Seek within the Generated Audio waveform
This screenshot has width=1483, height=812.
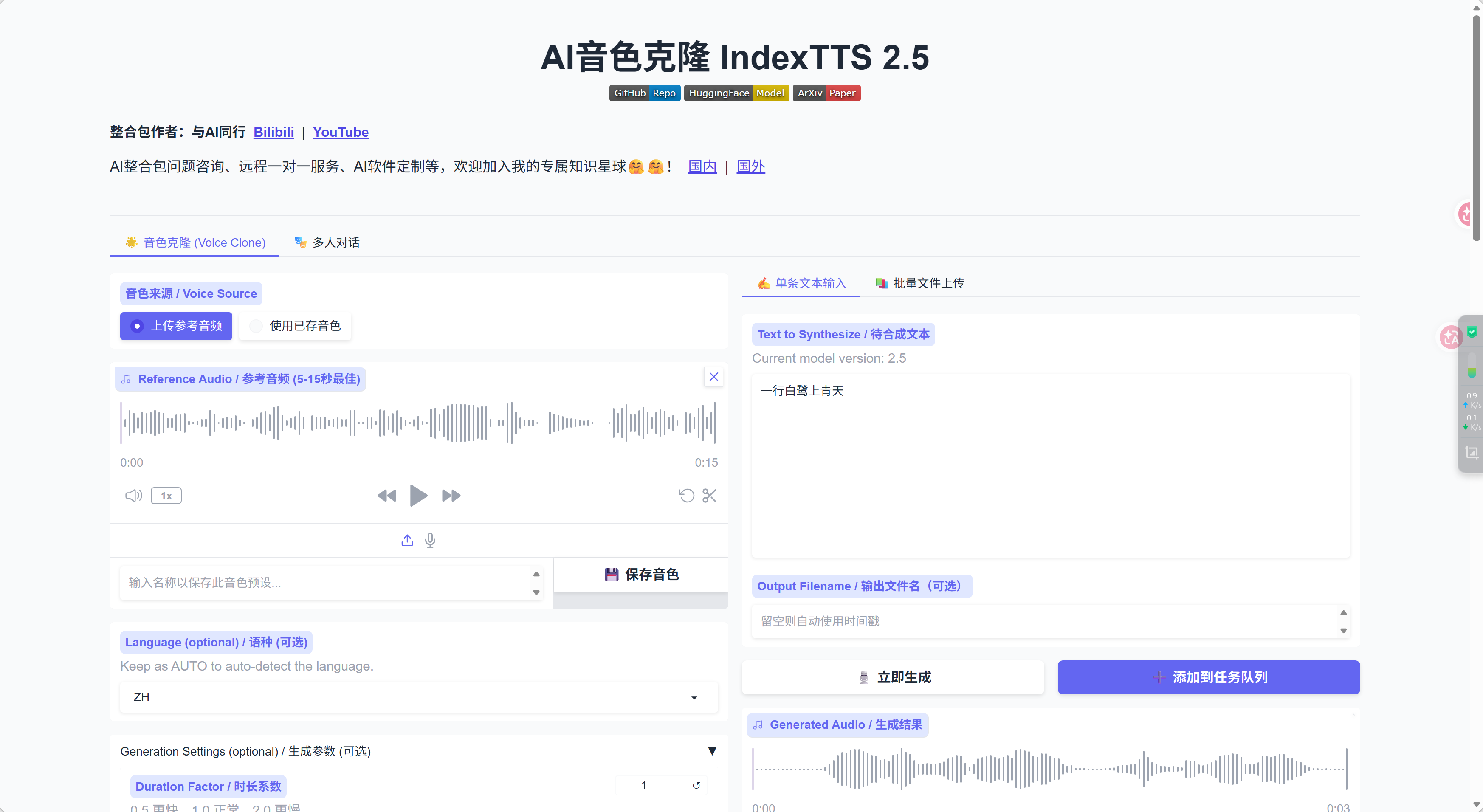point(1051,769)
